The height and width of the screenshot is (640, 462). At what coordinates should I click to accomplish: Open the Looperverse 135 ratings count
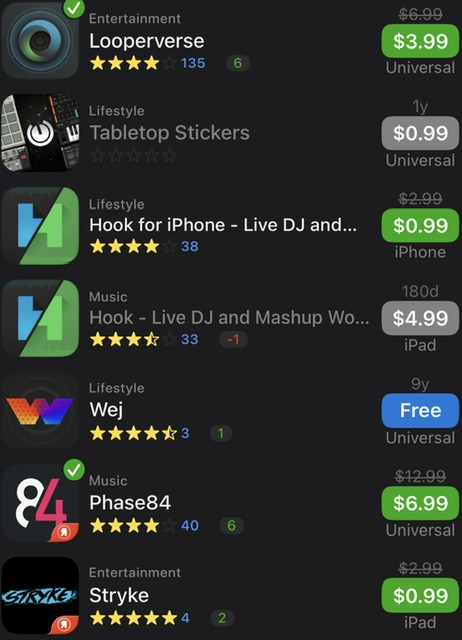point(193,63)
